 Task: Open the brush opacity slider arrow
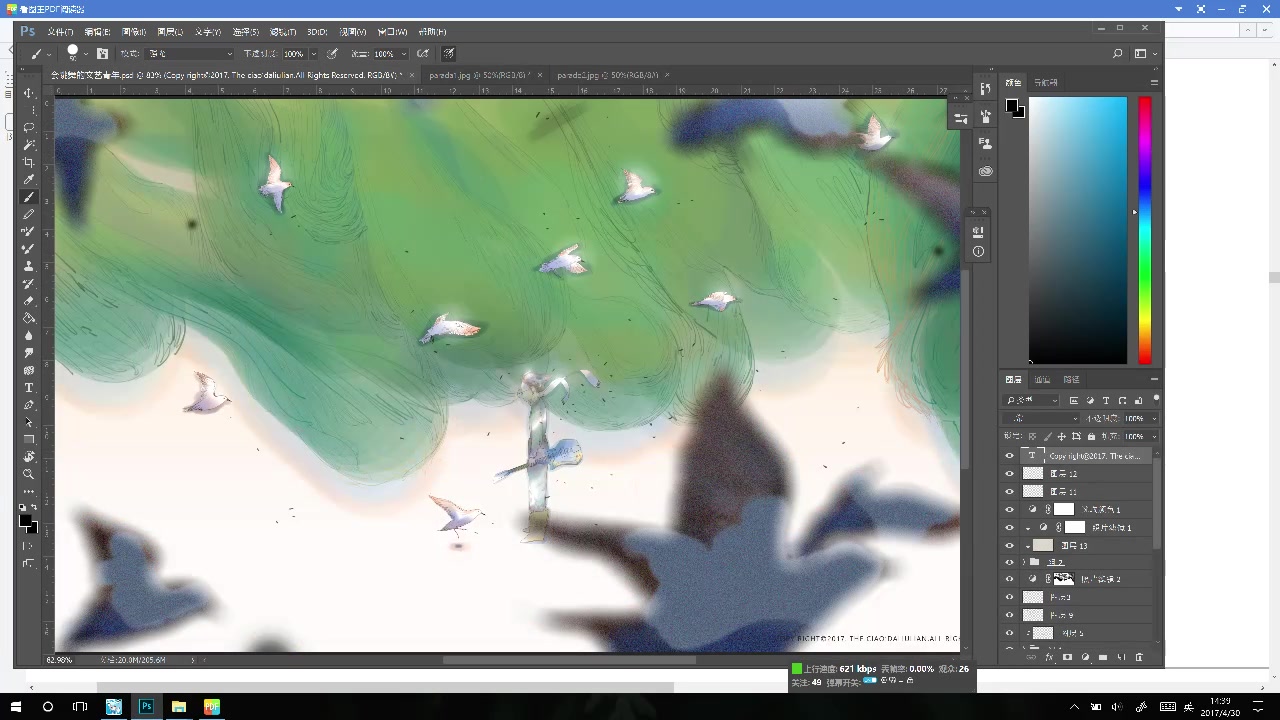[313, 54]
